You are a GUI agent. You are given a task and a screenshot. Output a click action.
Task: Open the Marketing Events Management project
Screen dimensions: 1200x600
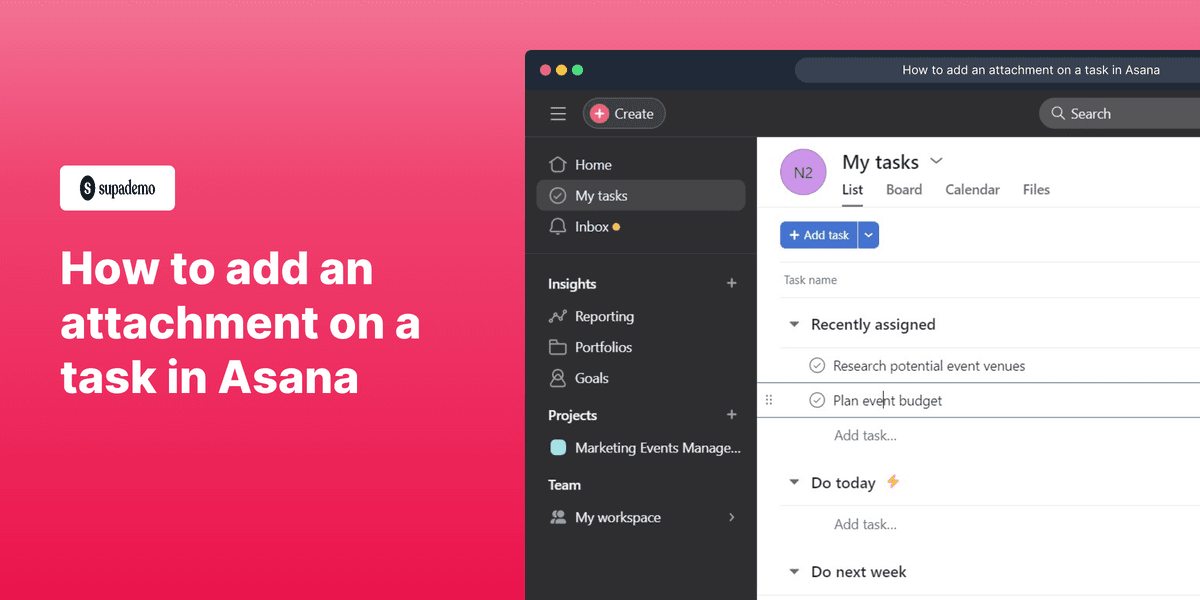(648, 448)
